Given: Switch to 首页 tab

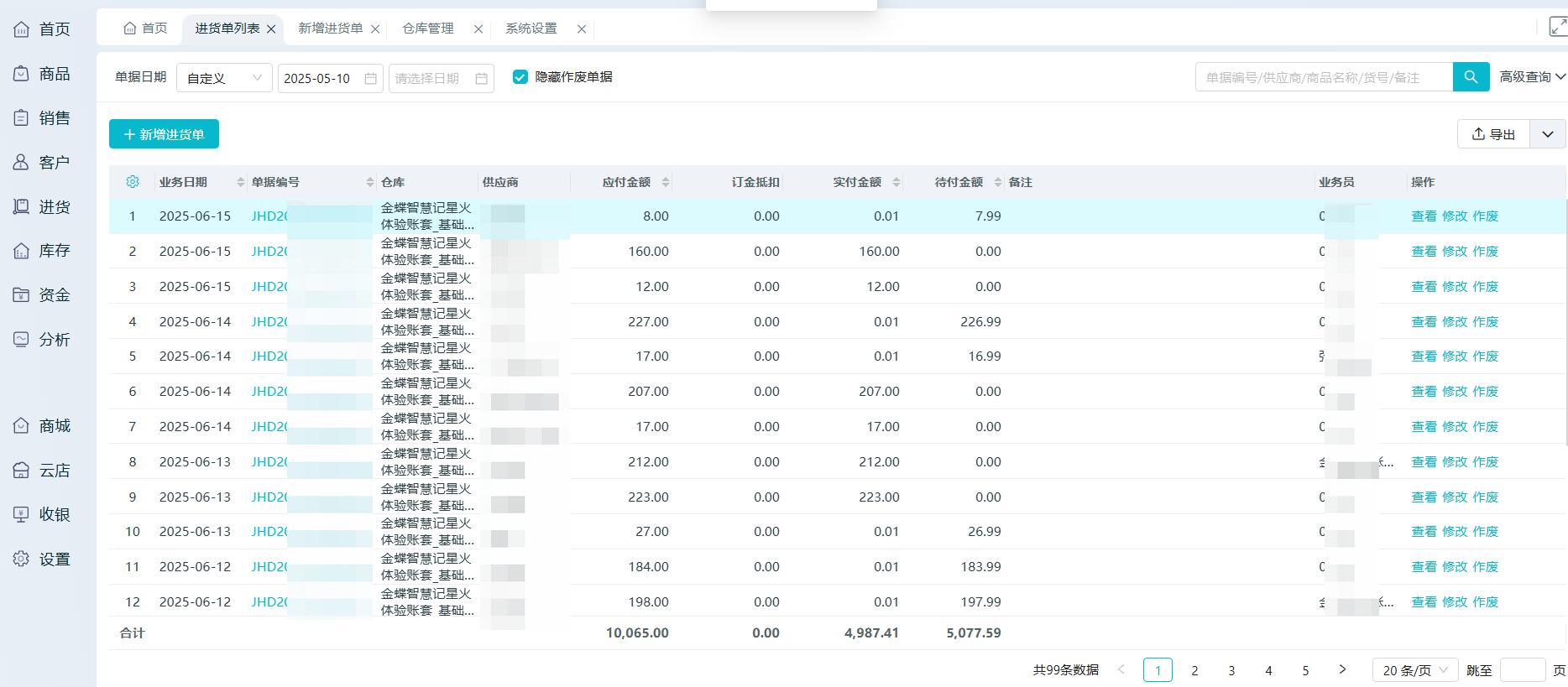Looking at the screenshot, I should [145, 29].
